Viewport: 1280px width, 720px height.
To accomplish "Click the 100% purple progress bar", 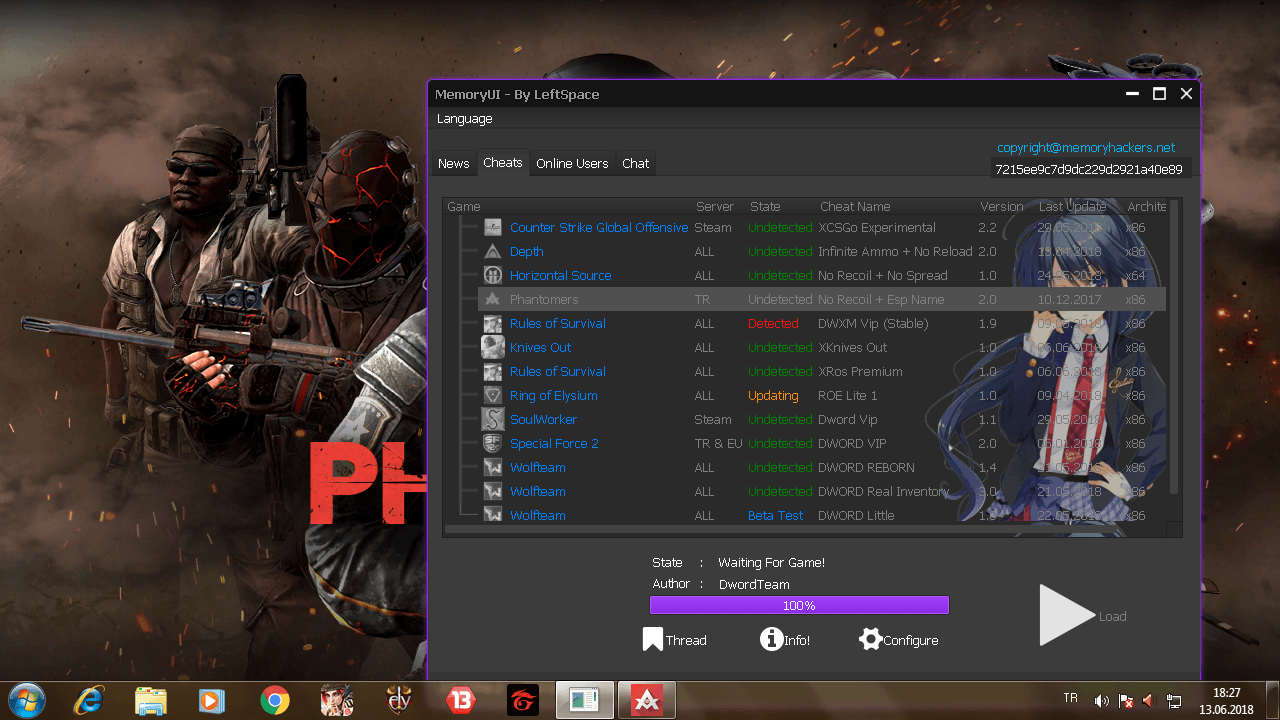I will (799, 605).
